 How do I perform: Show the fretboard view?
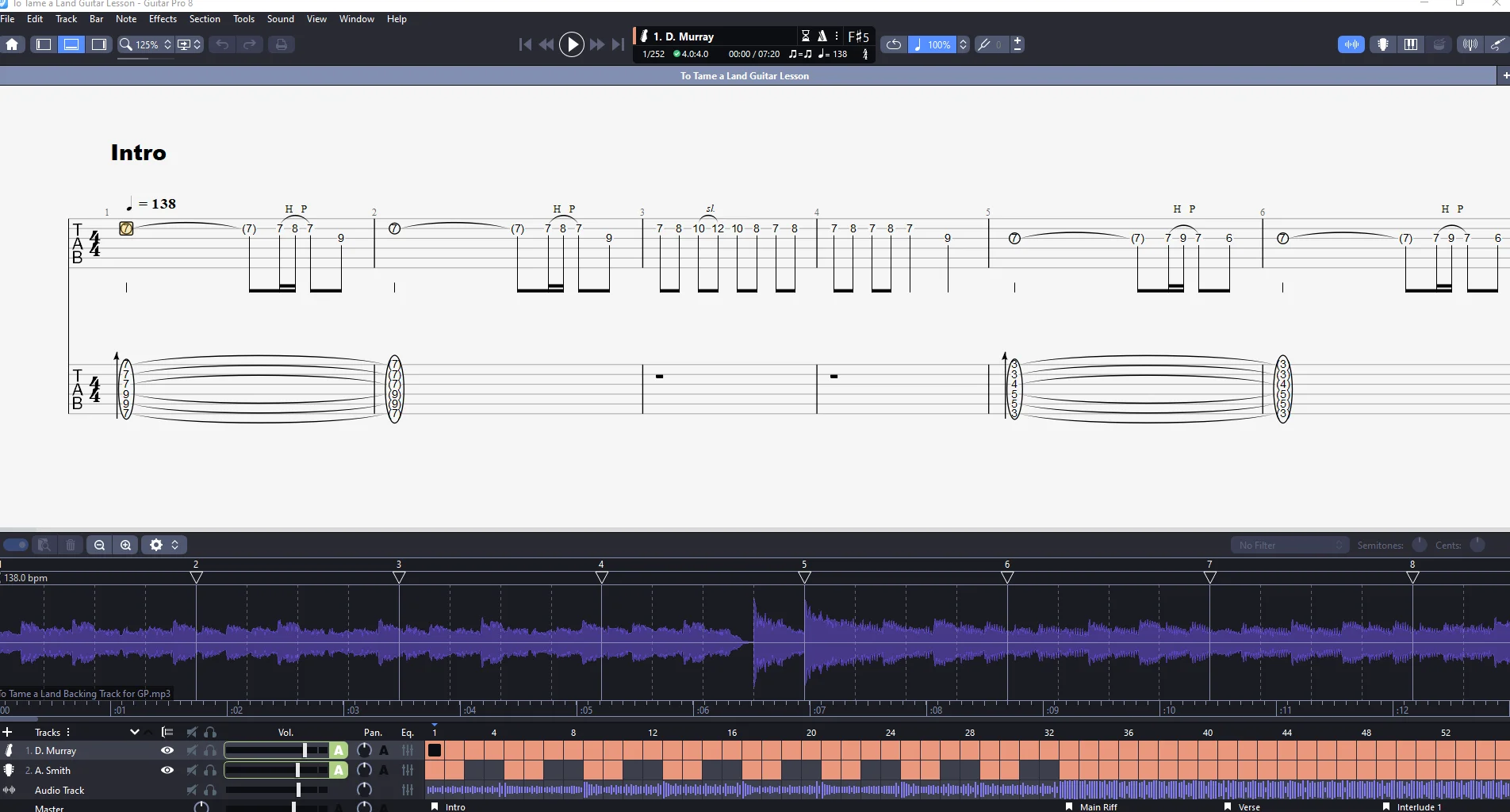click(x=1383, y=44)
